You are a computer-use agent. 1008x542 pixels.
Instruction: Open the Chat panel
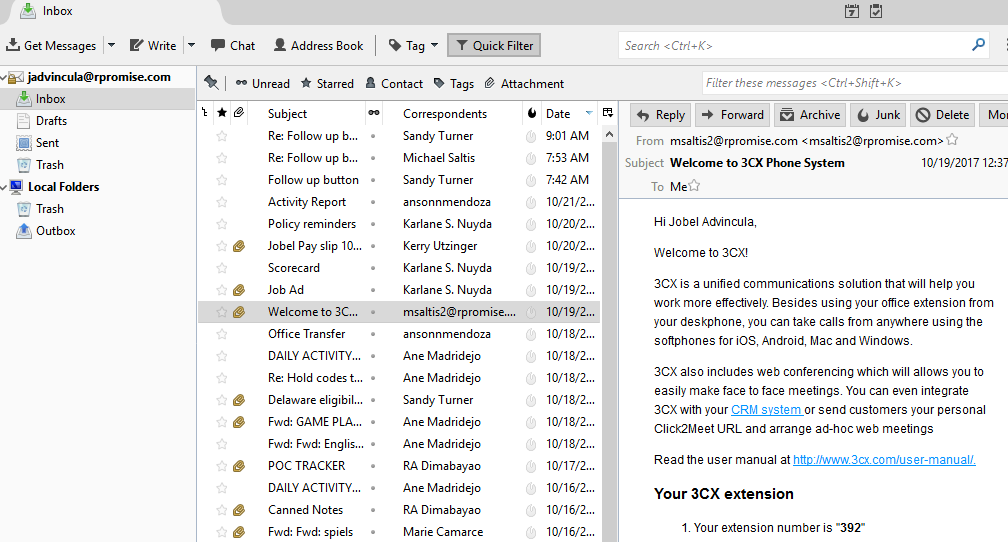[232, 45]
